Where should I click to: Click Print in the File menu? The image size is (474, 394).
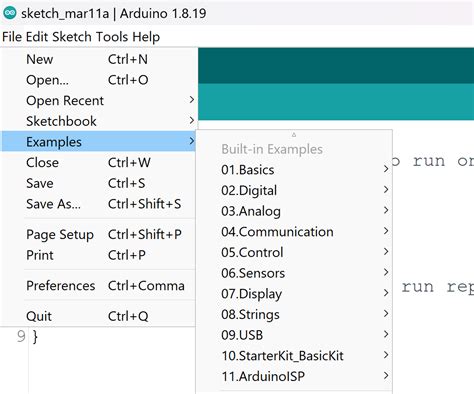98,255
